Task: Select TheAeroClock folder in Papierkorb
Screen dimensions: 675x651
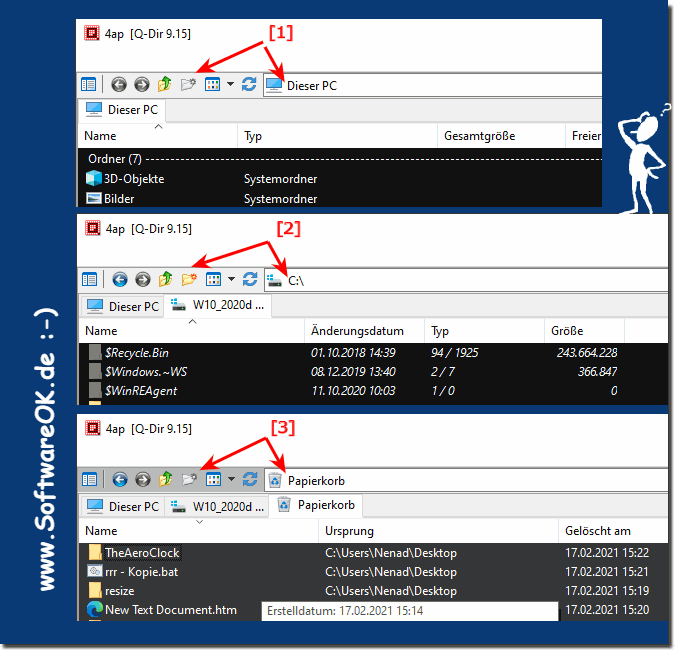Action: coord(134,553)
